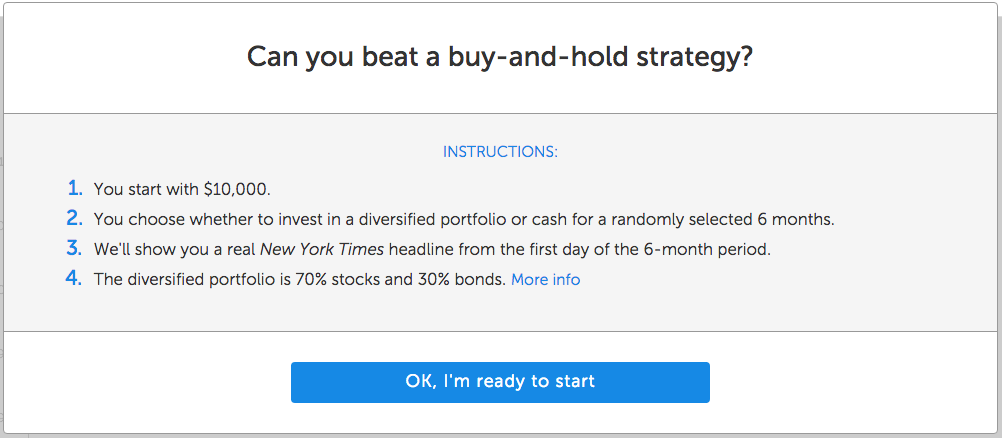Click the "$10,000" amount in step one
The height and width of the screenshot is (438, 1002).
point(236,189)
